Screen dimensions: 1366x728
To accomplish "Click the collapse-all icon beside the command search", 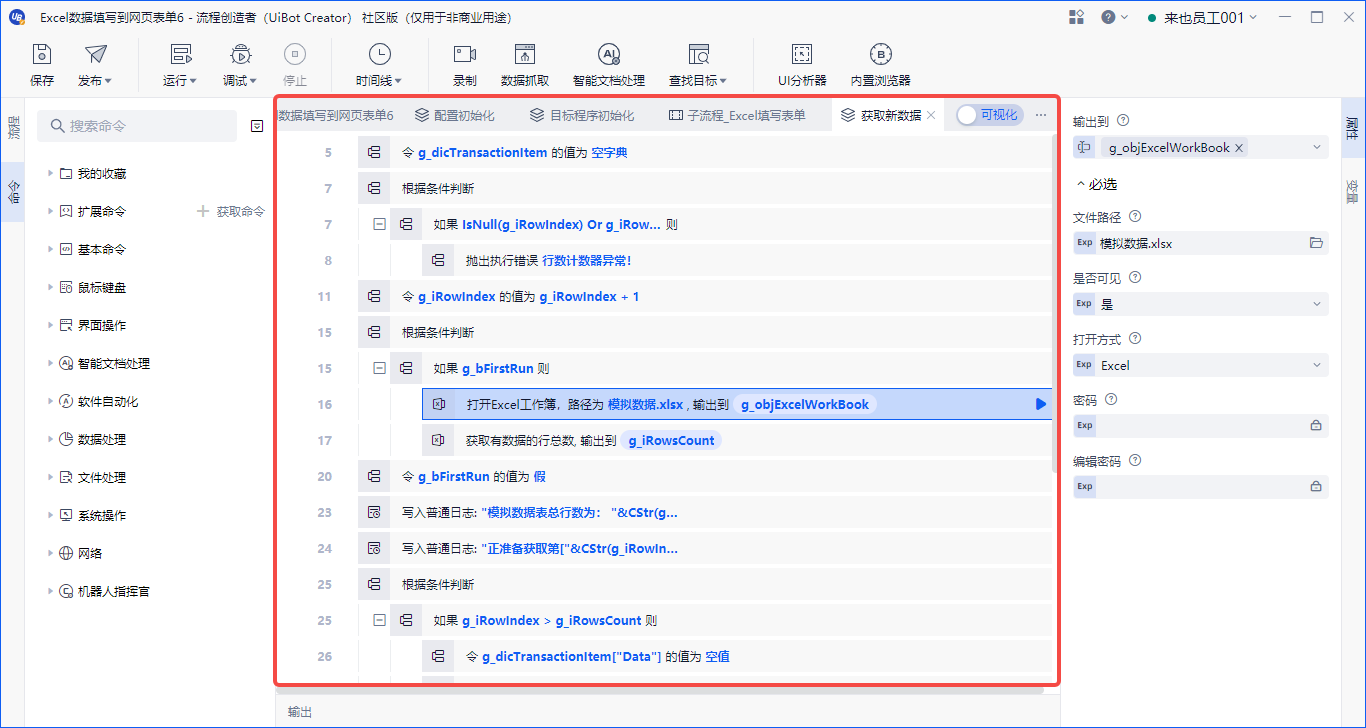I will click(x=257, y=126).
